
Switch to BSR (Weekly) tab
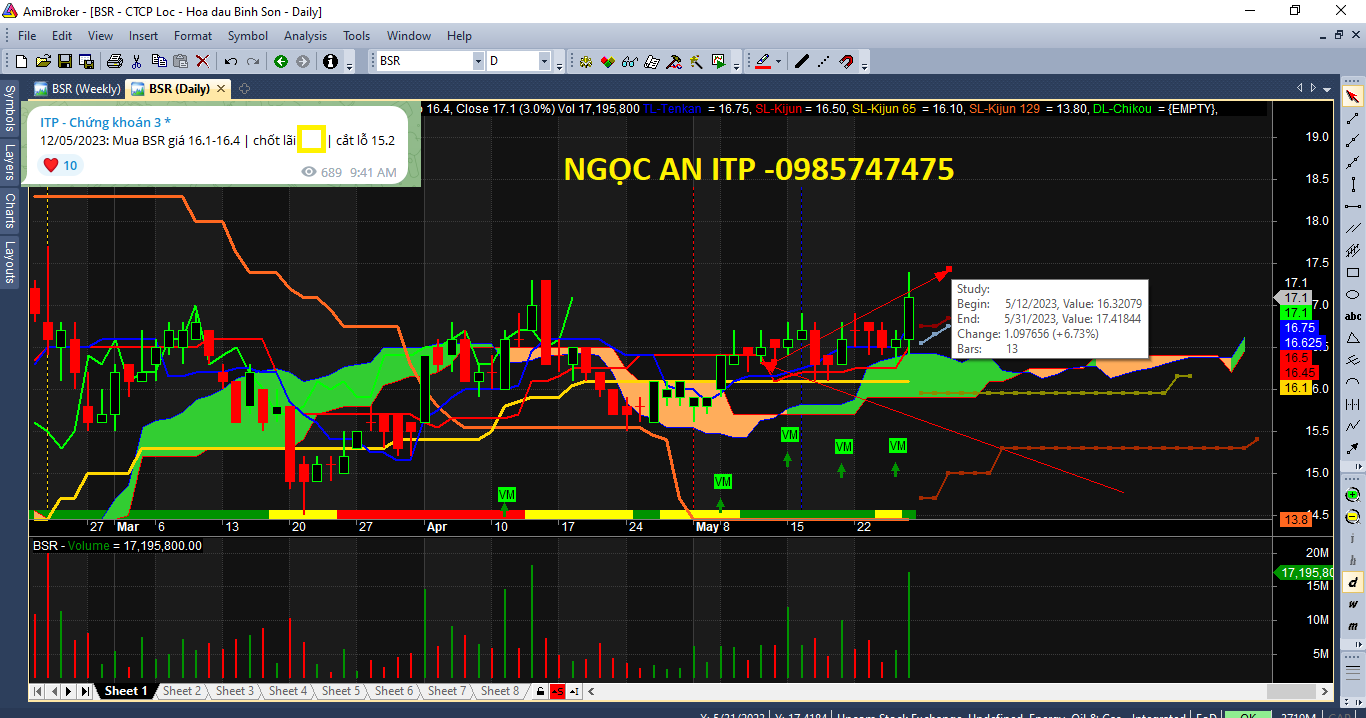pos(77,89)
